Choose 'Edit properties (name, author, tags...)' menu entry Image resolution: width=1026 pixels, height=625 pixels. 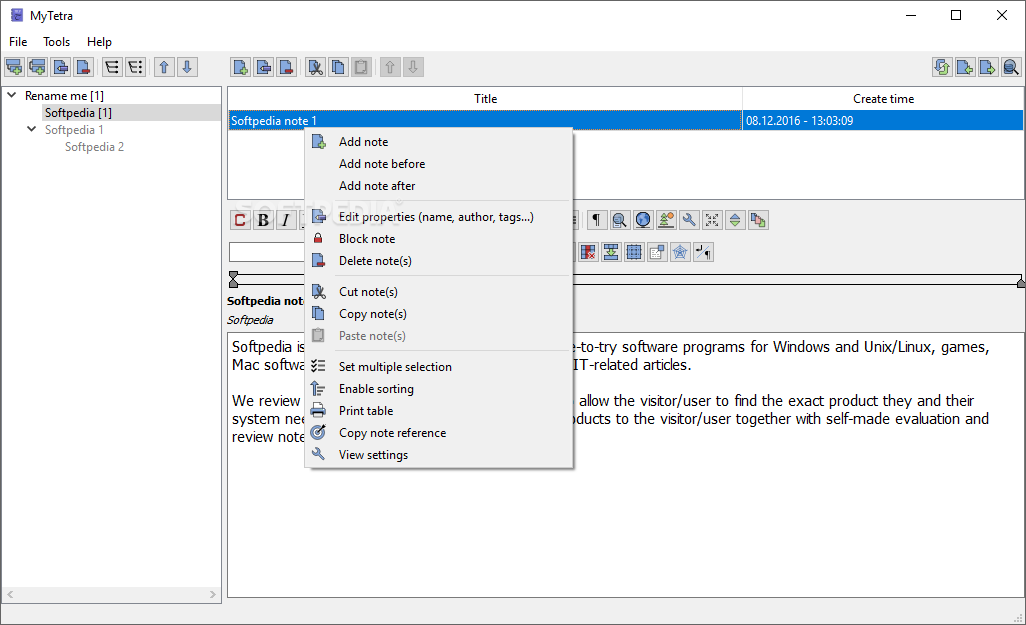[x=439, y=217]
